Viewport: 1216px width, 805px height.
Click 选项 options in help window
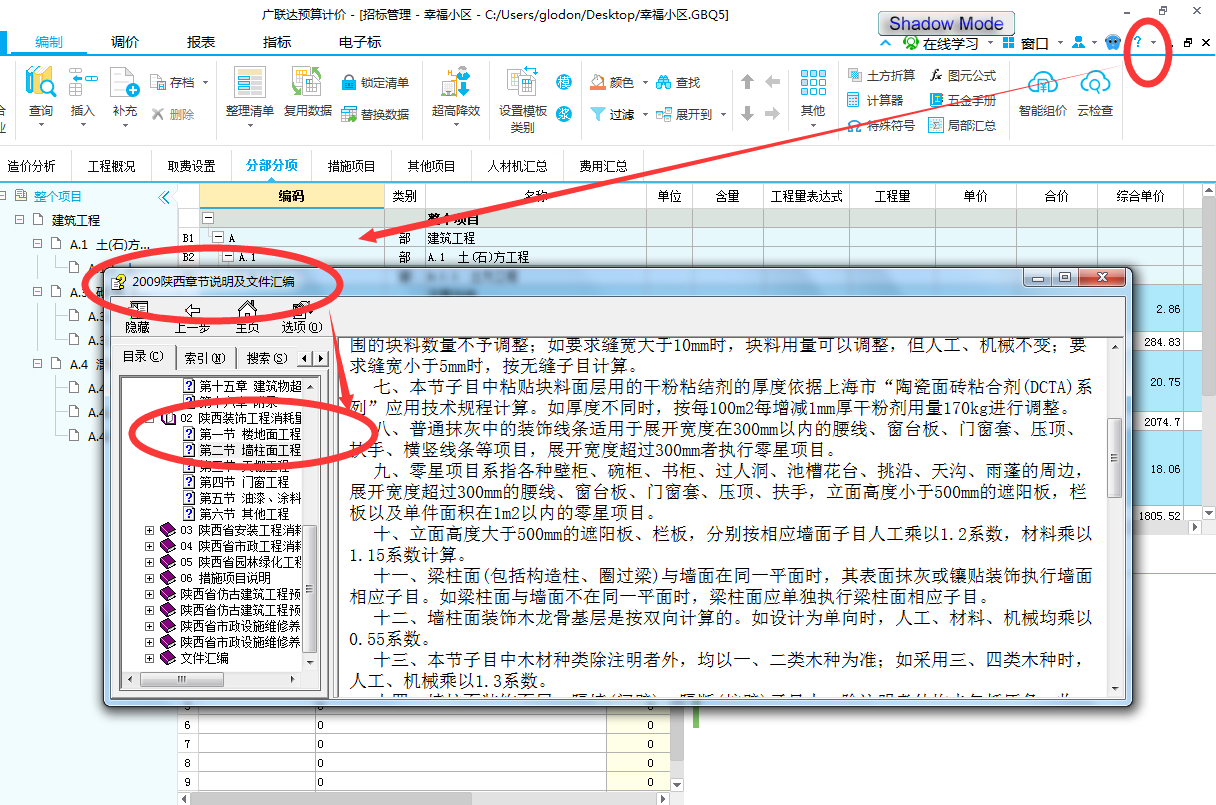301,317
